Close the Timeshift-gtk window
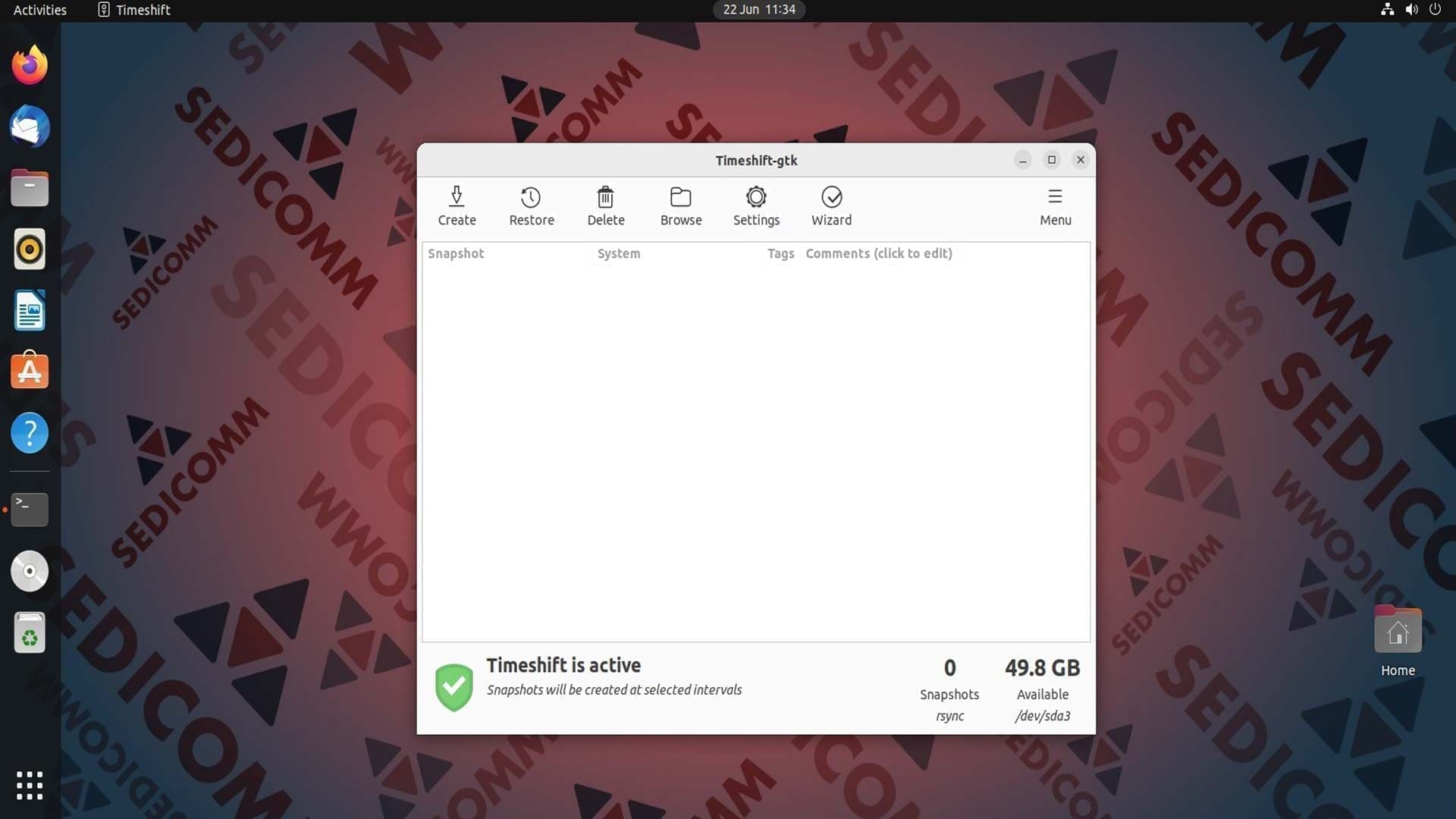 click(x=1080, y=160)
